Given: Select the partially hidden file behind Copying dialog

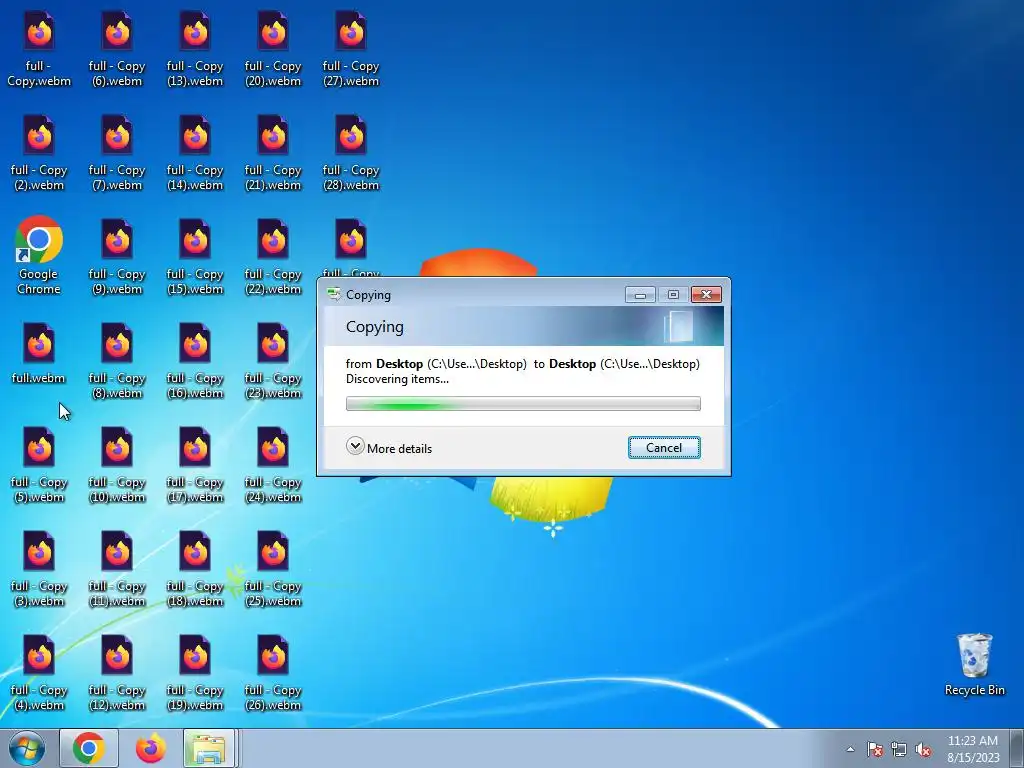Looking at the screenshot, I should point(351,247).
